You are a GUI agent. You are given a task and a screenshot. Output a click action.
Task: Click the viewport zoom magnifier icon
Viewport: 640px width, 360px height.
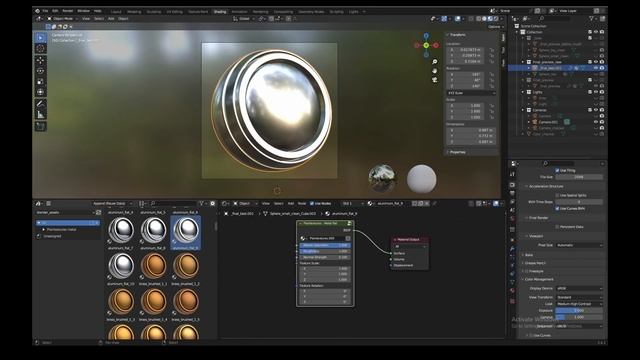pos(435,62)
